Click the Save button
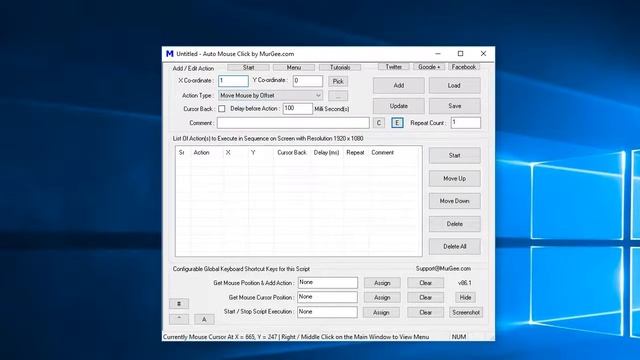This screenshot has width=640, height=360. click(454, 106)
